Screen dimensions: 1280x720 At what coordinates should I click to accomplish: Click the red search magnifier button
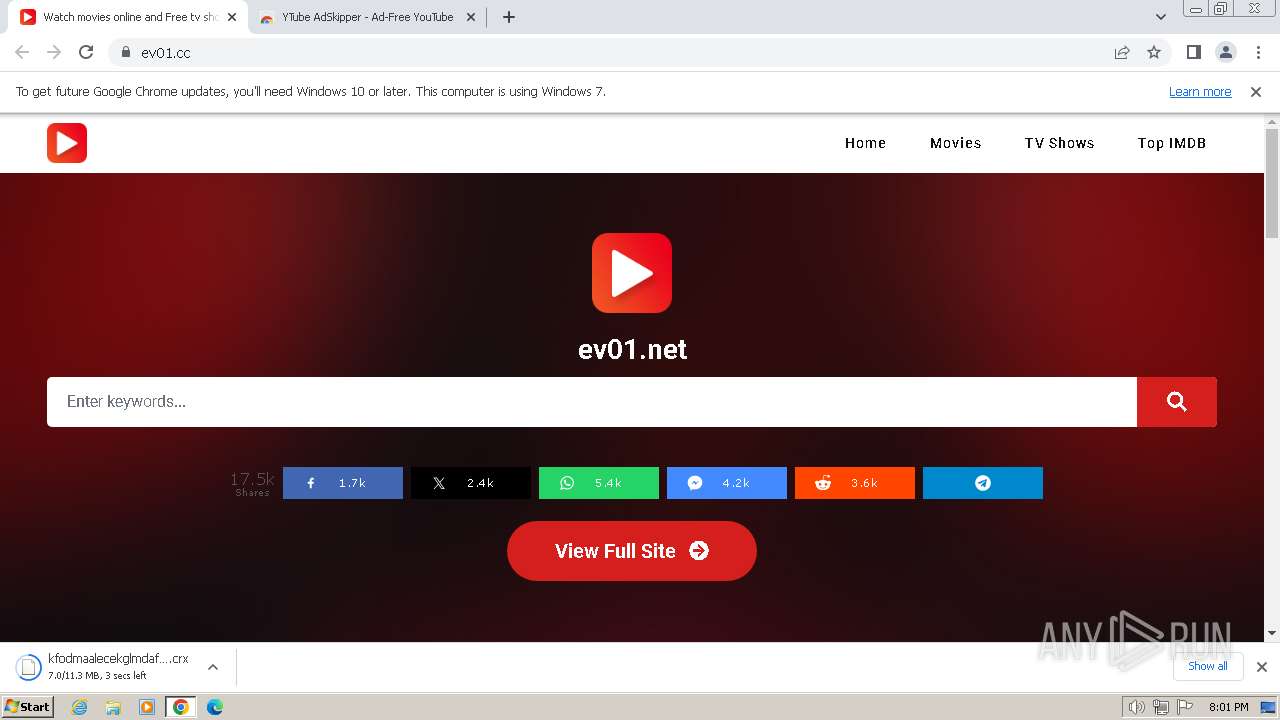coord(1177,402)
